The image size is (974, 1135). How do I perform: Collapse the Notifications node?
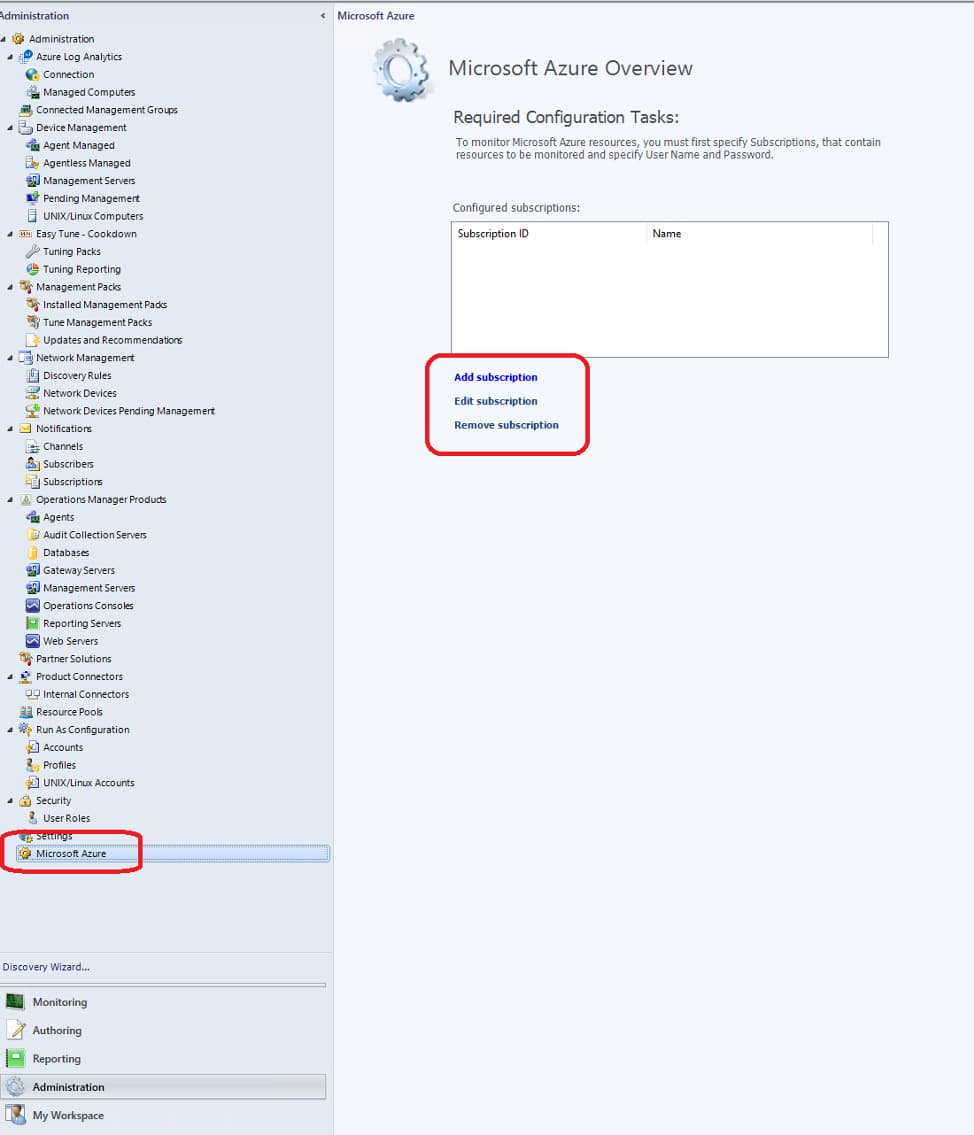(x=10, y=429)
